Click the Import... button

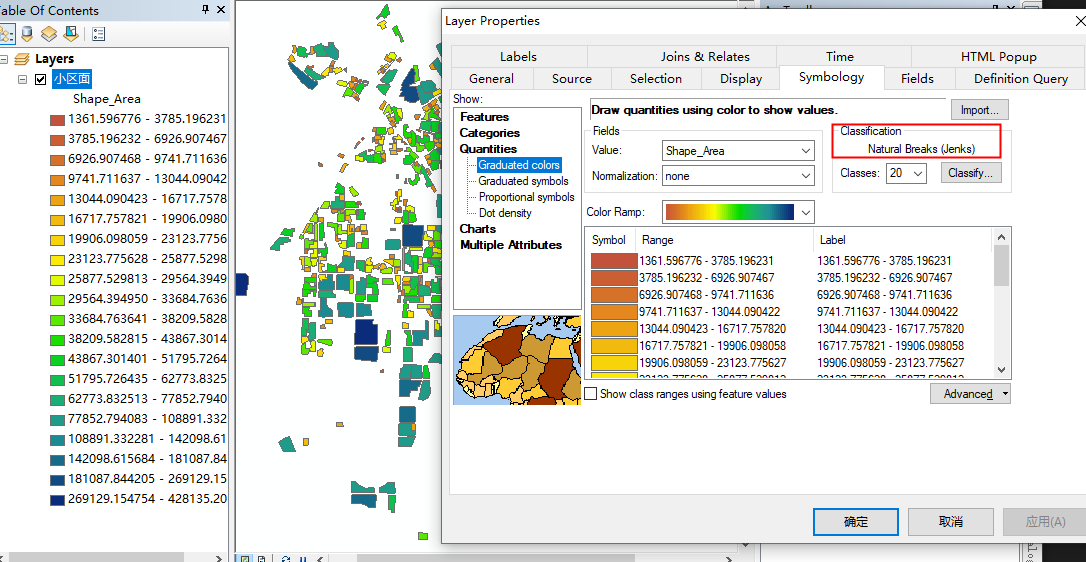pyautogui.click(x=979, y=109)
